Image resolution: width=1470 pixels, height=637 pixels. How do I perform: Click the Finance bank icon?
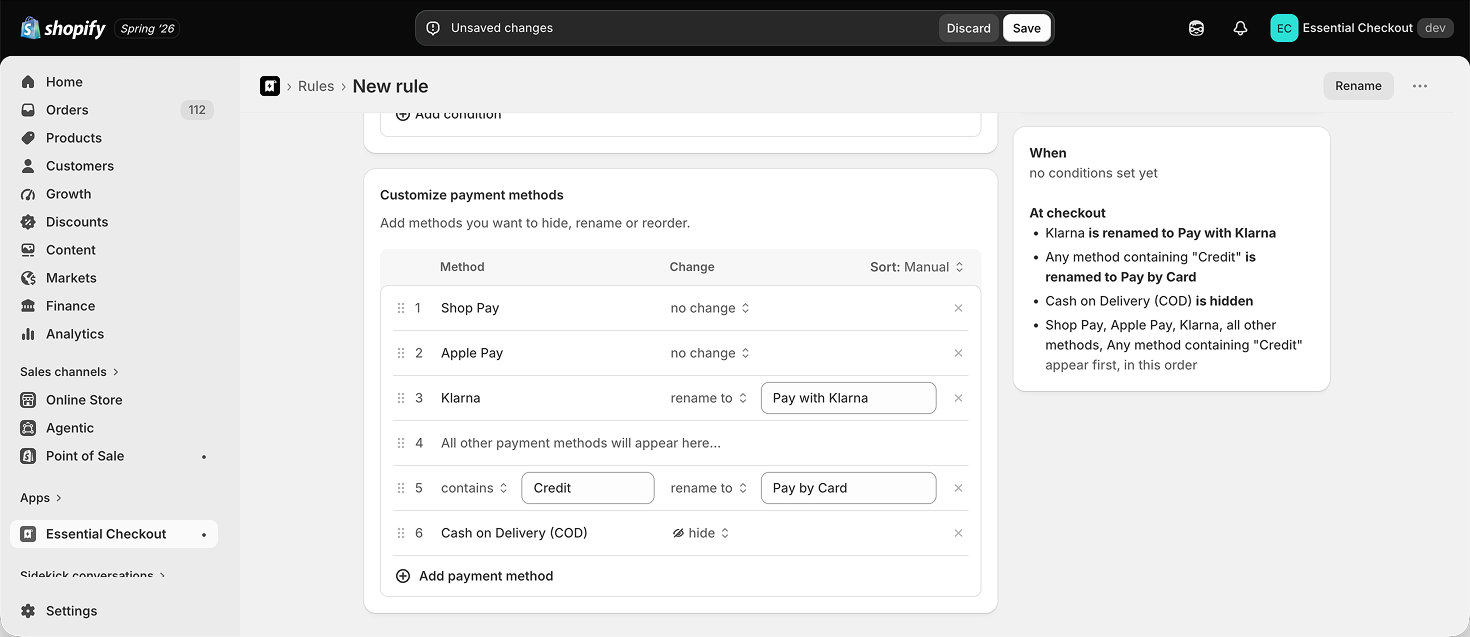coord(28,306)
